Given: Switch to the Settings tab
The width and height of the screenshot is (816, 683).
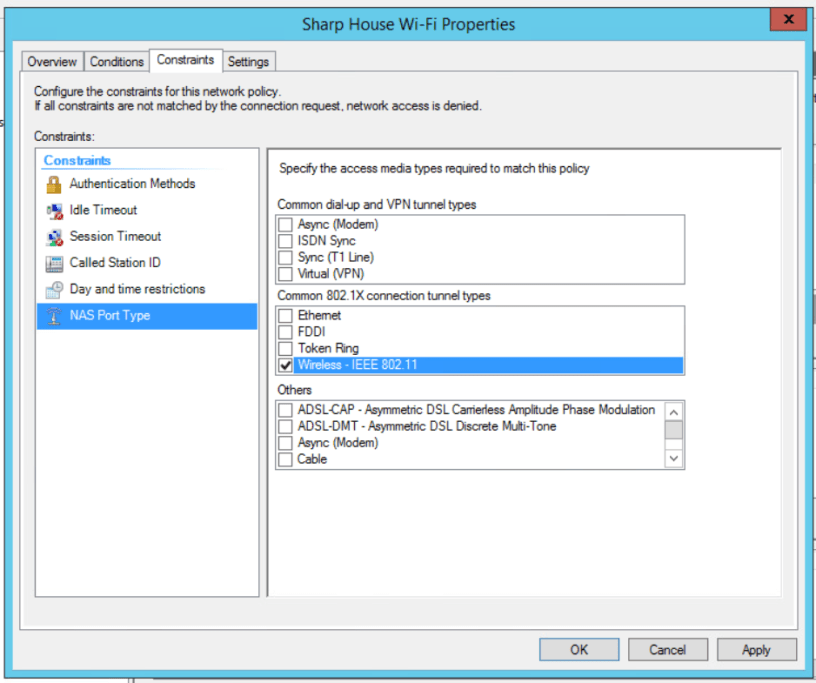Looking at the screenshot, I should [248, 61].
